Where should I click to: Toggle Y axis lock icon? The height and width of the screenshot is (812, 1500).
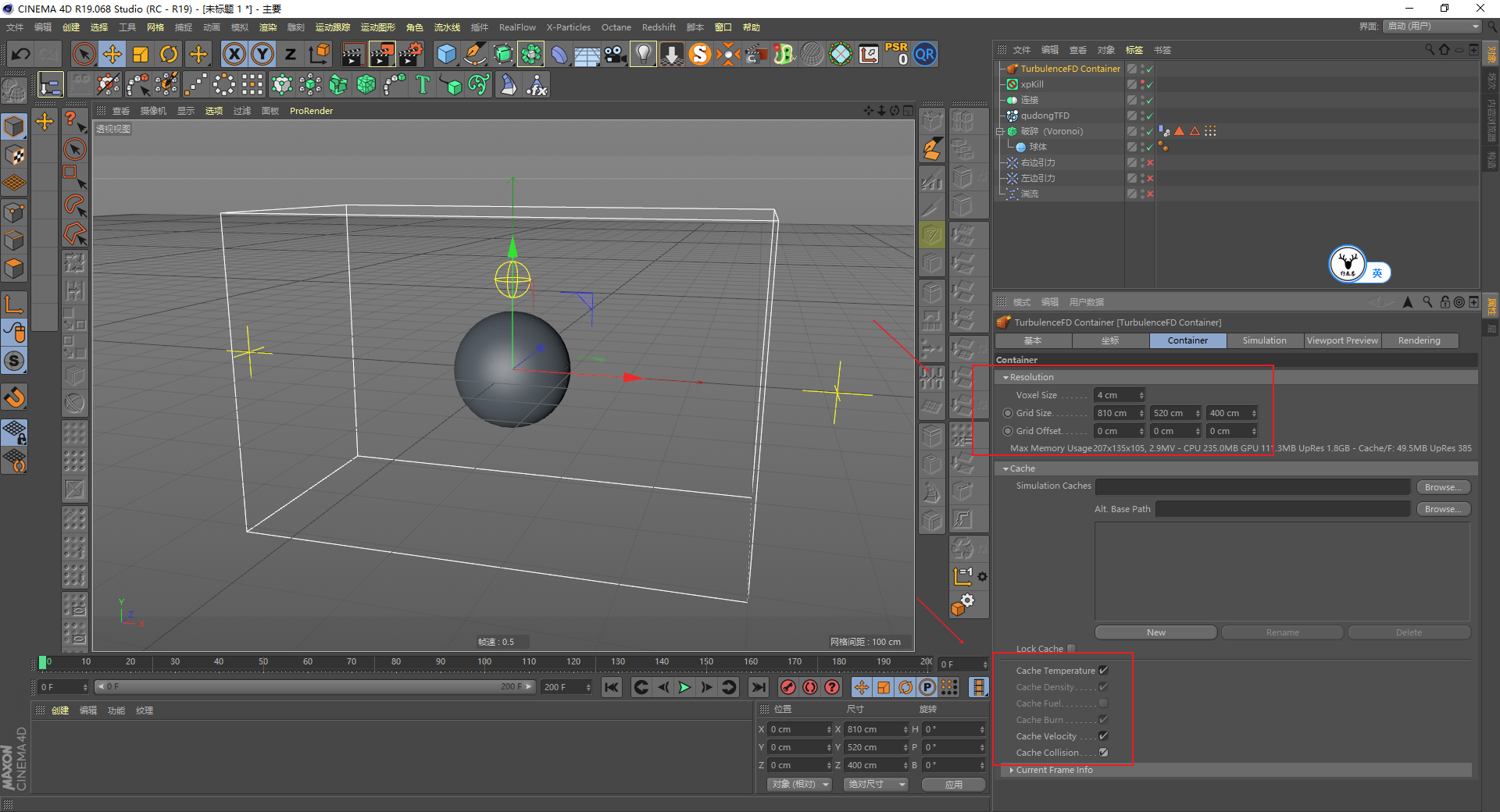pos(262,54)
